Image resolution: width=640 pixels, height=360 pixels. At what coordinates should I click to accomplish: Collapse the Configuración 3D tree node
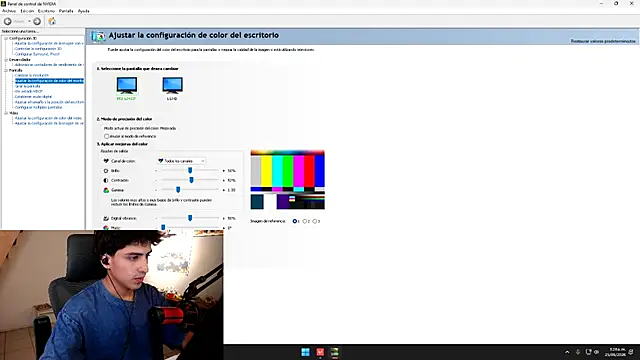tap(6, 38)
